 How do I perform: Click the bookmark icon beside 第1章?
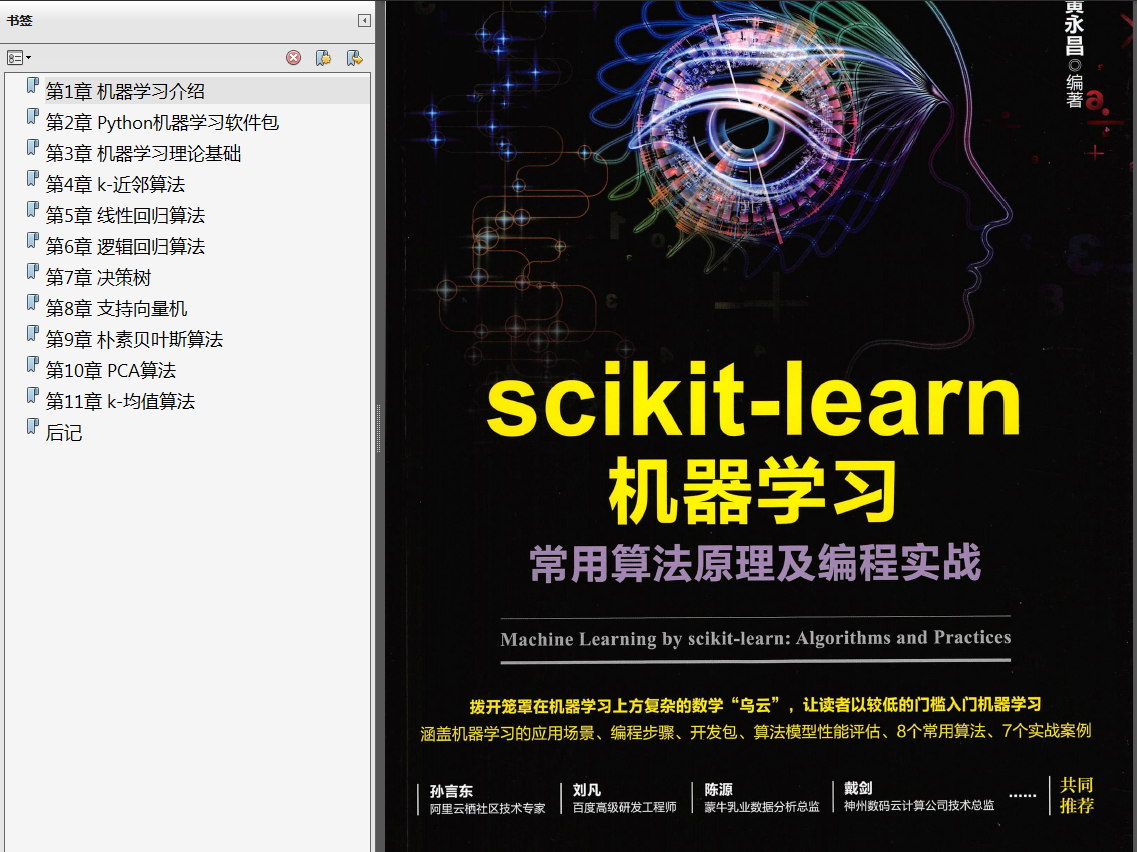coord(32,86)
